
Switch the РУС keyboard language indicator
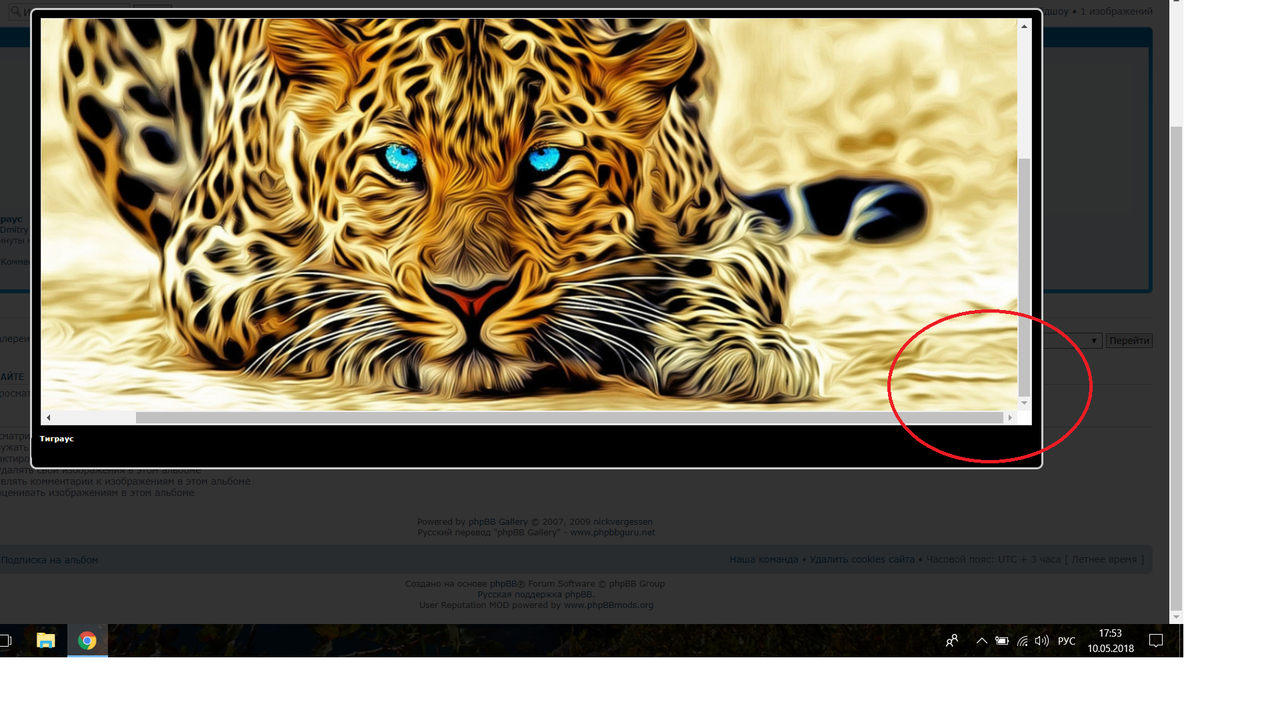(x=1067, y=641)
